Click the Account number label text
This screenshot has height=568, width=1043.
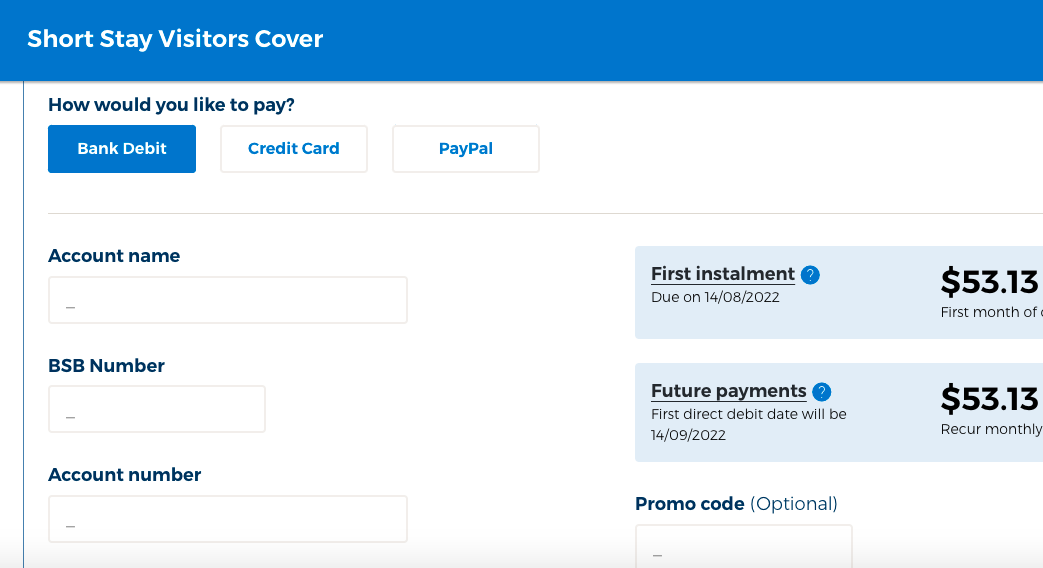(x=124, y=475)
